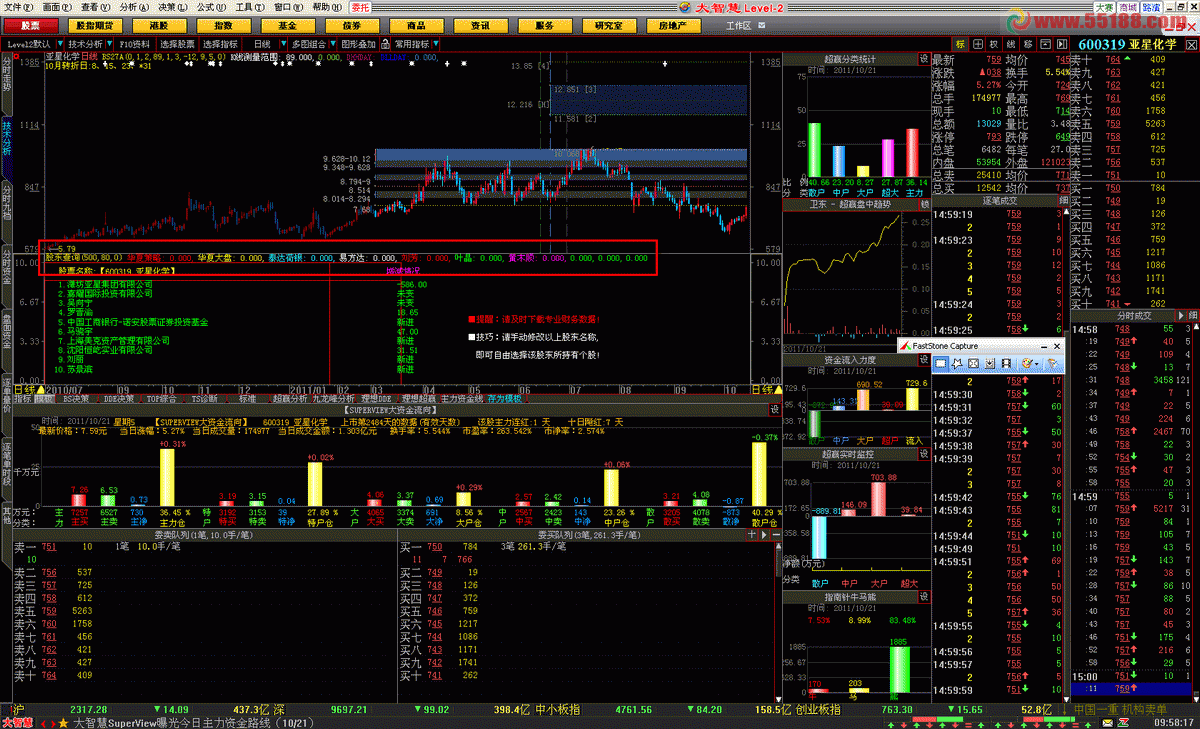Viewport: 1200px width, 729px height.
Task: Click 选择股票 button
Action: (177, 44)
